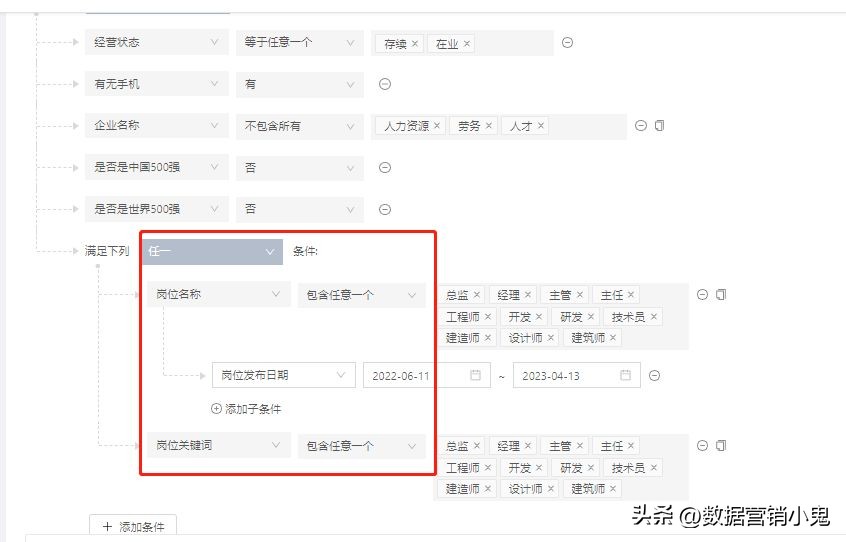Open the 是否是世界500强 field dropdown
The image size is (846, 542).
(x=156, y=209)
